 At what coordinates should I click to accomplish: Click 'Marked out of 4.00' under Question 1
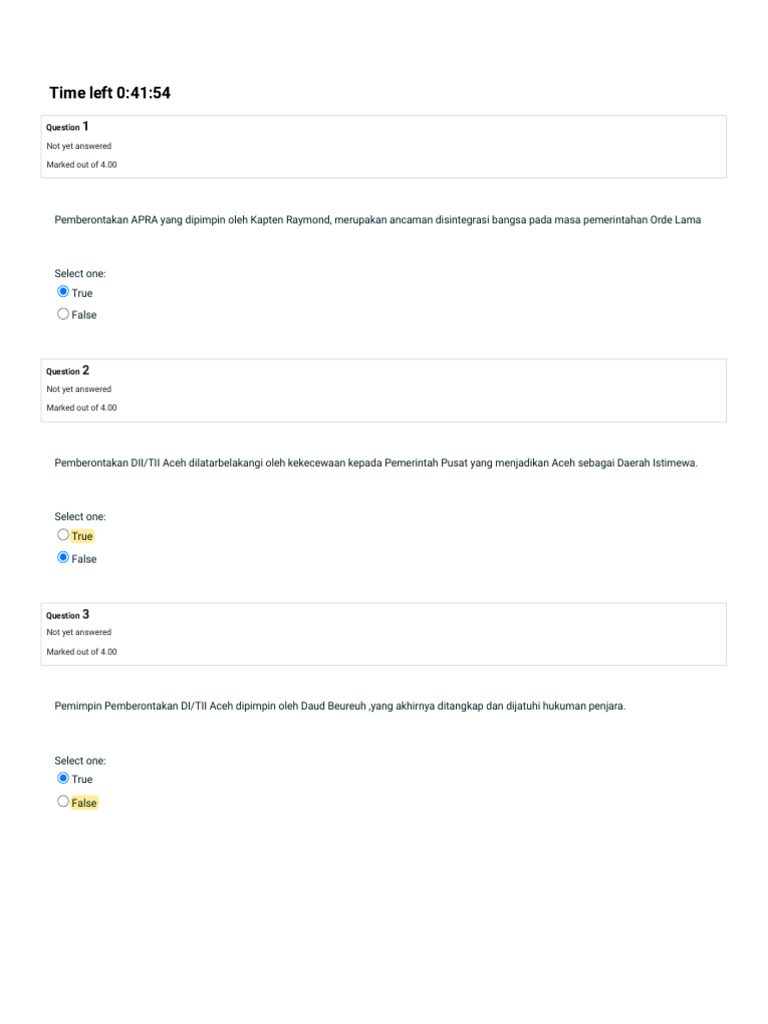click(81, 164)
